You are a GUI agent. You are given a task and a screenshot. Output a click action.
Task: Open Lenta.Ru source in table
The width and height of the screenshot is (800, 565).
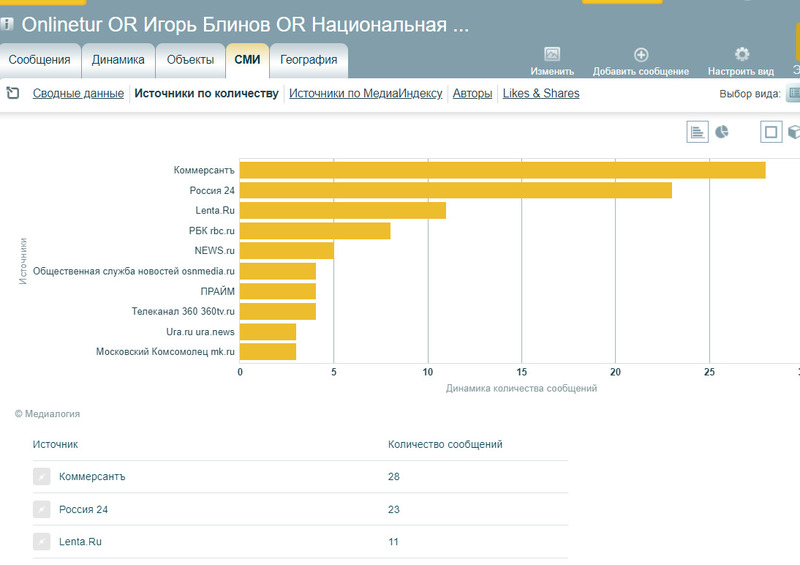pos(80,542)
